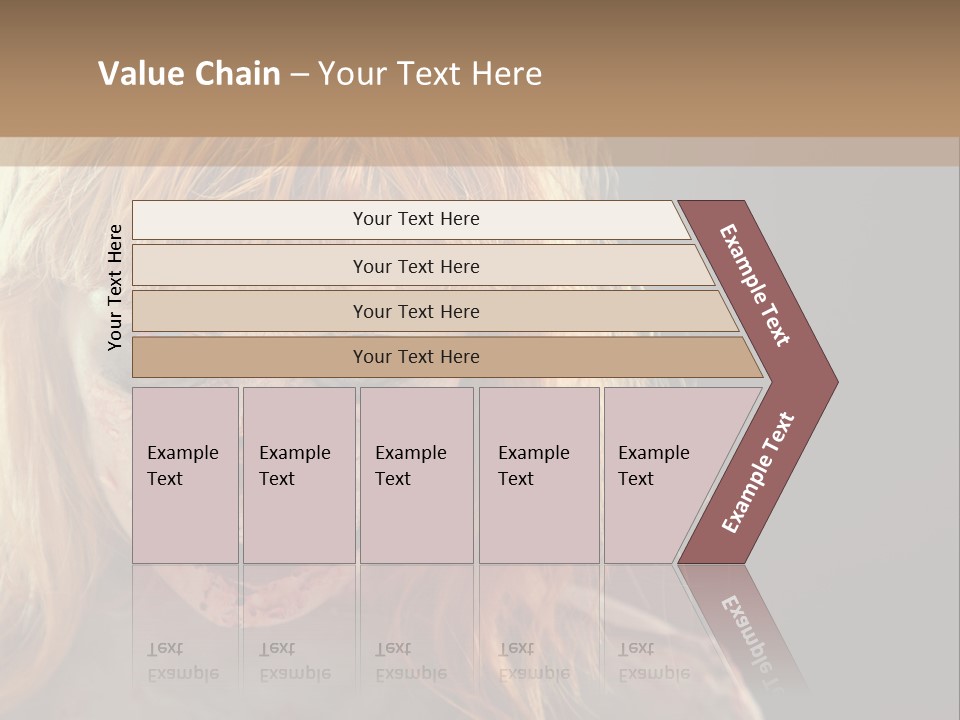Select the fourth 'Example Text' column box

point(539,475)
